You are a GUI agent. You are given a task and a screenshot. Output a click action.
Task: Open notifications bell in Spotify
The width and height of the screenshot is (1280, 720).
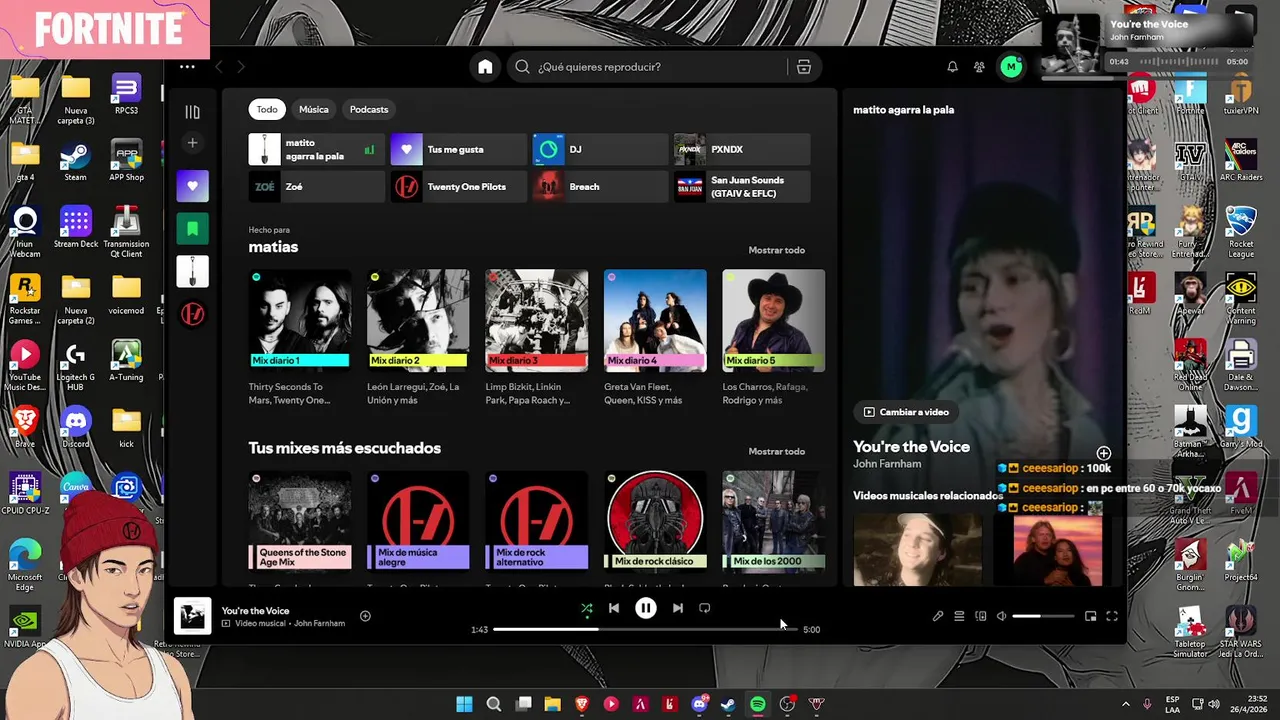(x=952, y=67)
